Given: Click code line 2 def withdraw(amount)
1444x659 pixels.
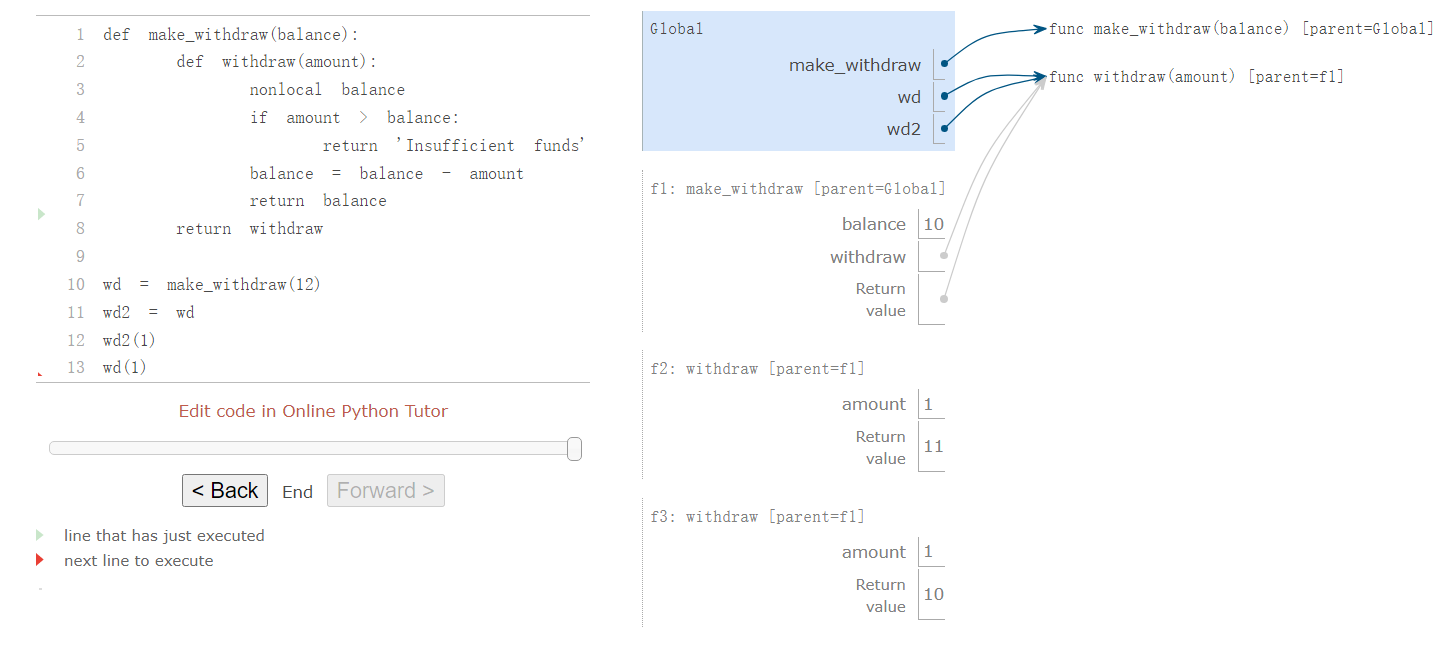Looking at the screenshot, I should tap(277, 62).
